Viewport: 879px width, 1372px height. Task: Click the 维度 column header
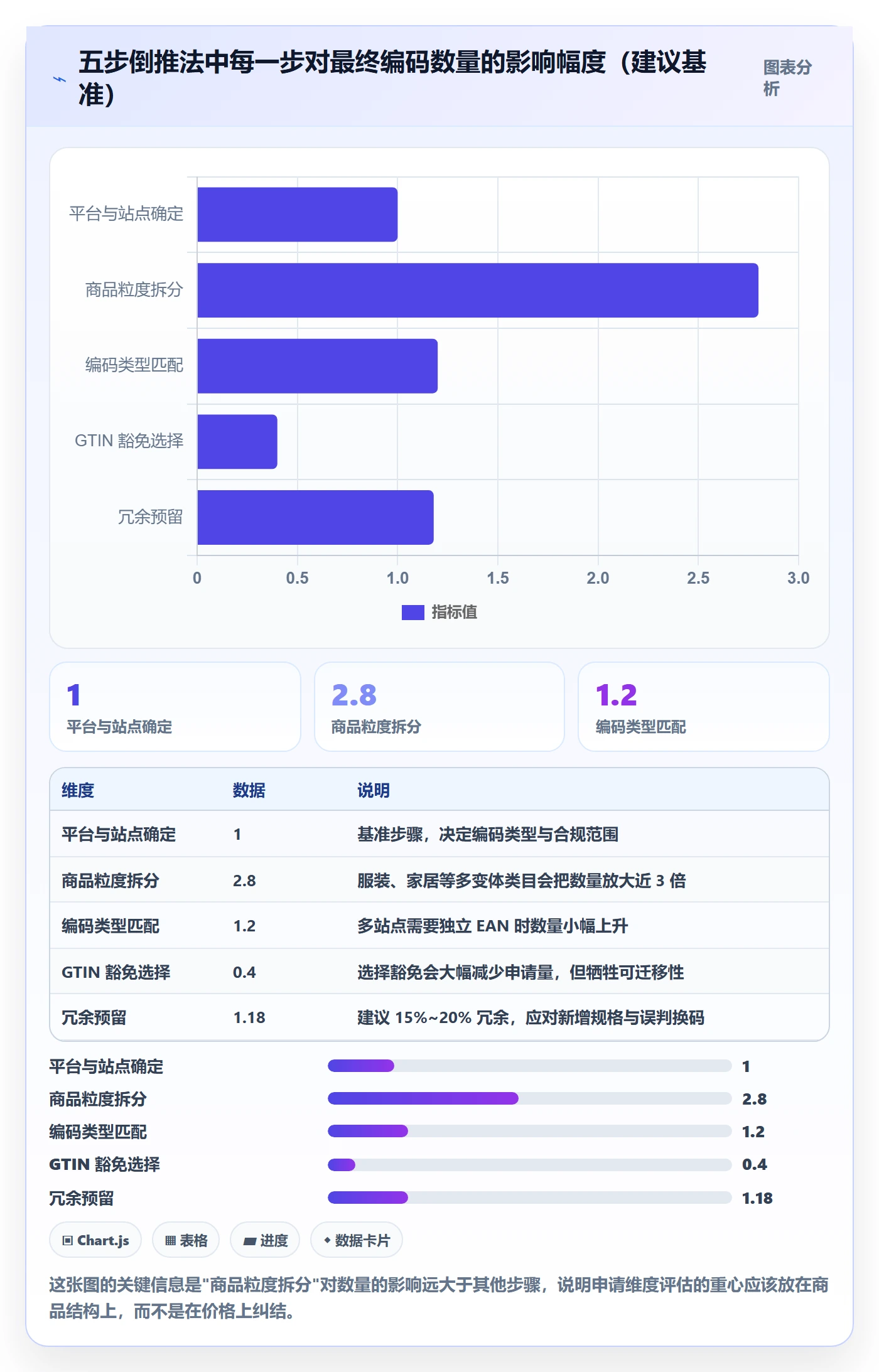[78, 790]
